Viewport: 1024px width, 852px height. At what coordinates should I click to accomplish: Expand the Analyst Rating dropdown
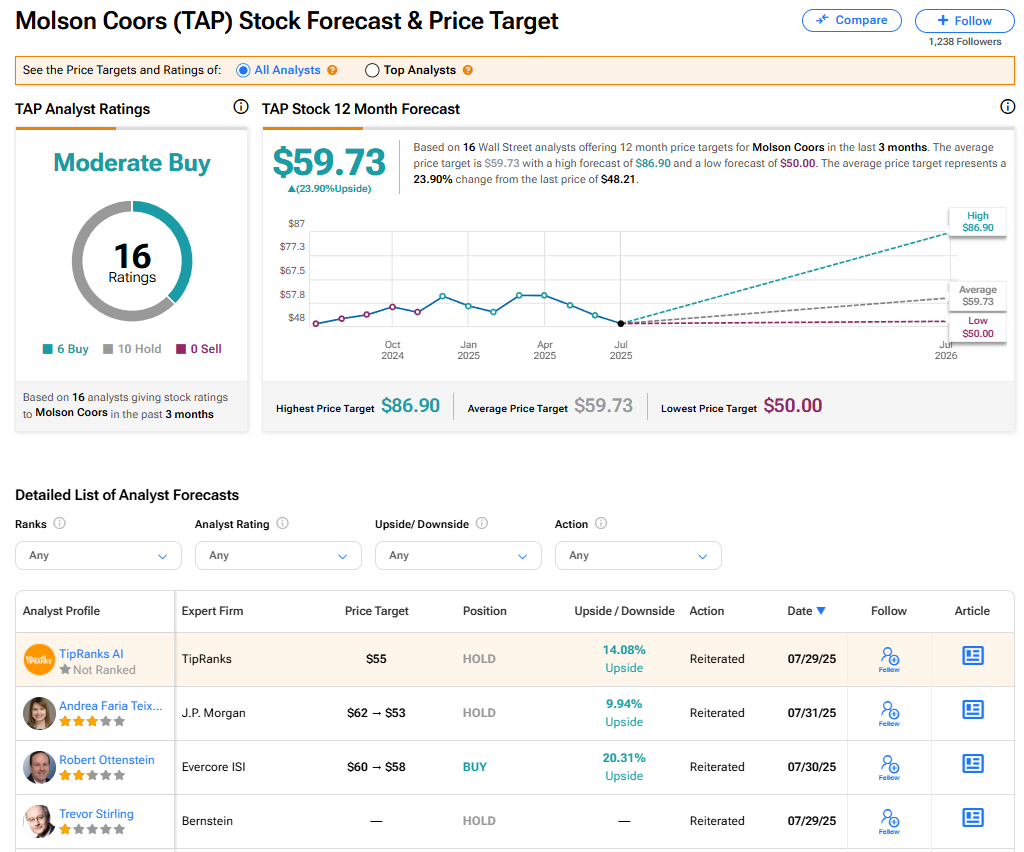coord(278,555)
